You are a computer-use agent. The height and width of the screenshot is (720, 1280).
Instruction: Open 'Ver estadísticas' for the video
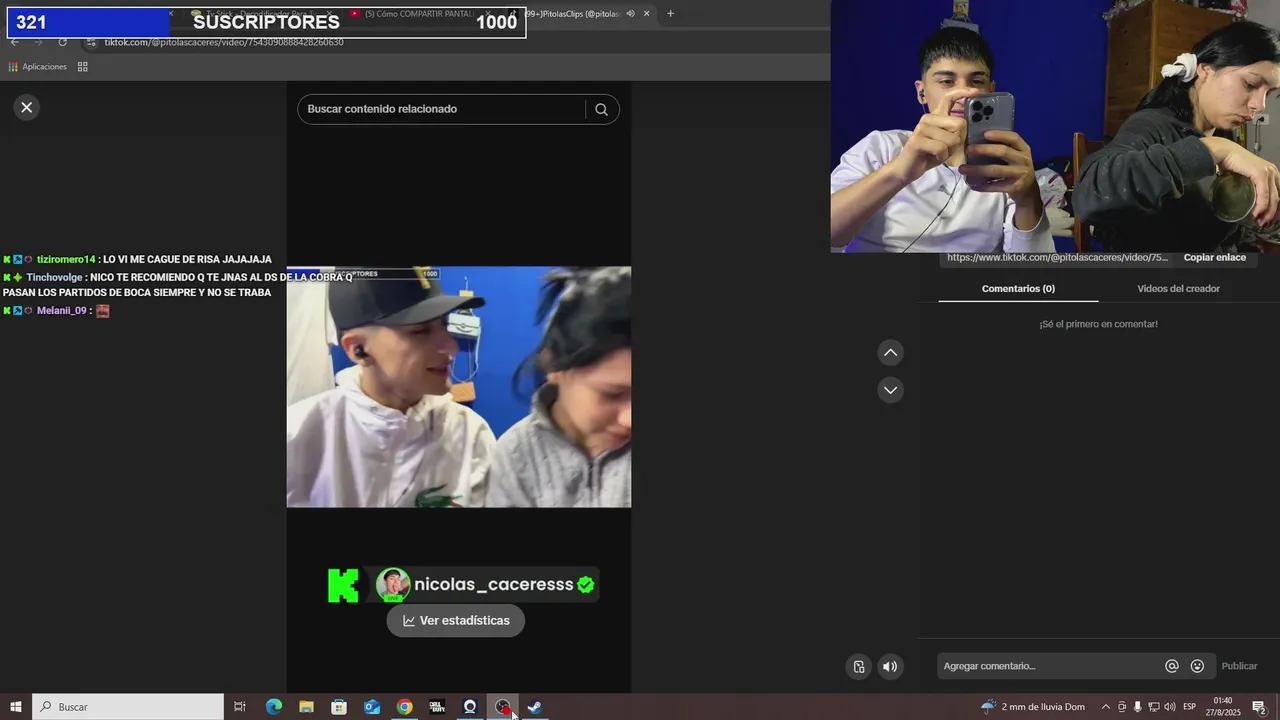tap(456, 621)
